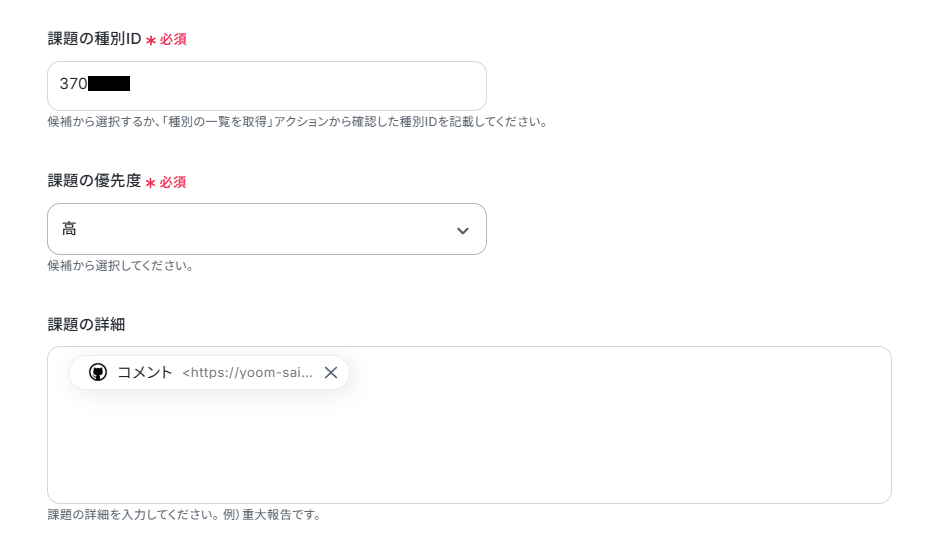Image resolution: width=931 pixels, height=545 pixels.
Task: Select the コメント label in the chip
Action: [144, 372]
